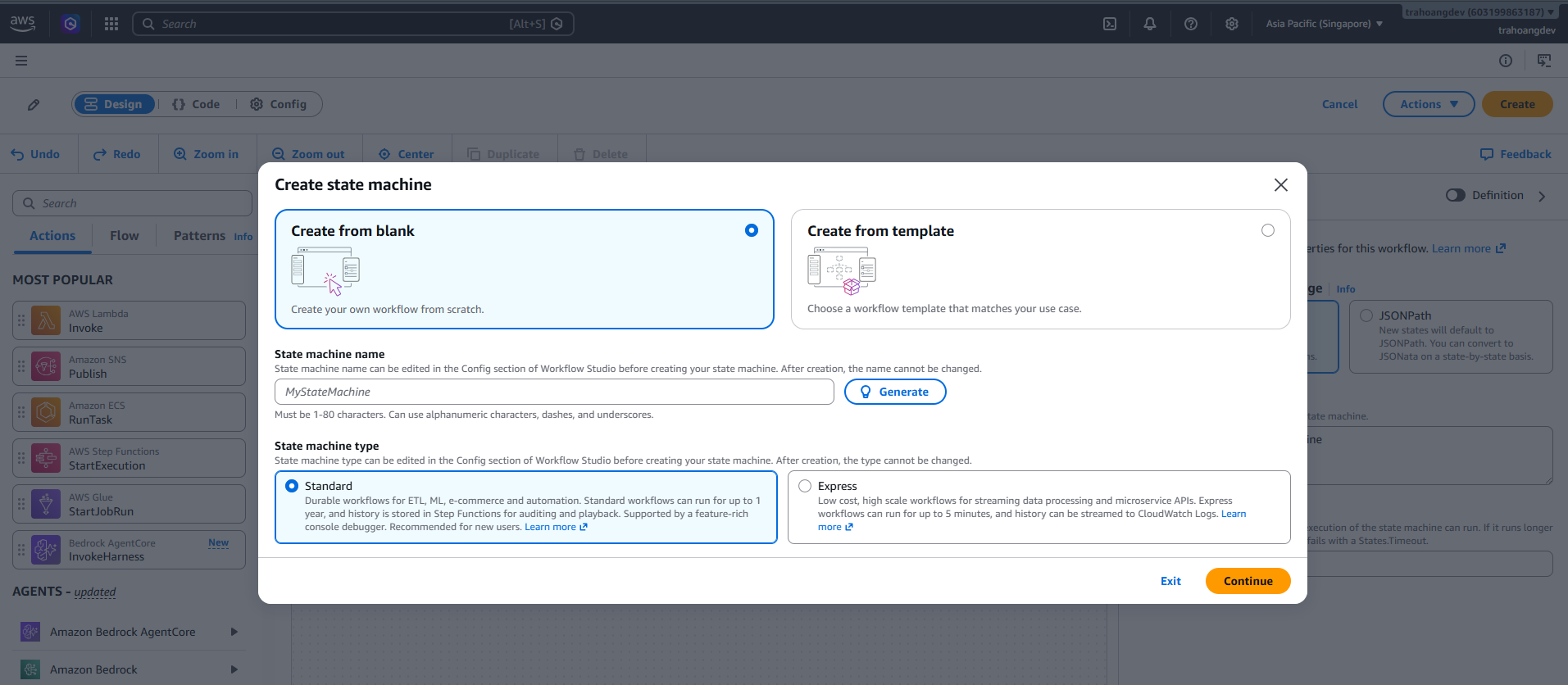Click the Exit button in the dialog

pos(1170,581)
